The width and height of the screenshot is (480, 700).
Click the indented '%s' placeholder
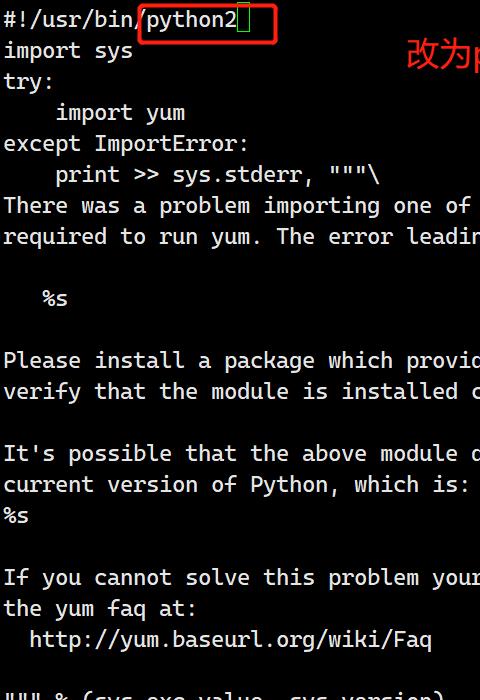click(55, 299)
